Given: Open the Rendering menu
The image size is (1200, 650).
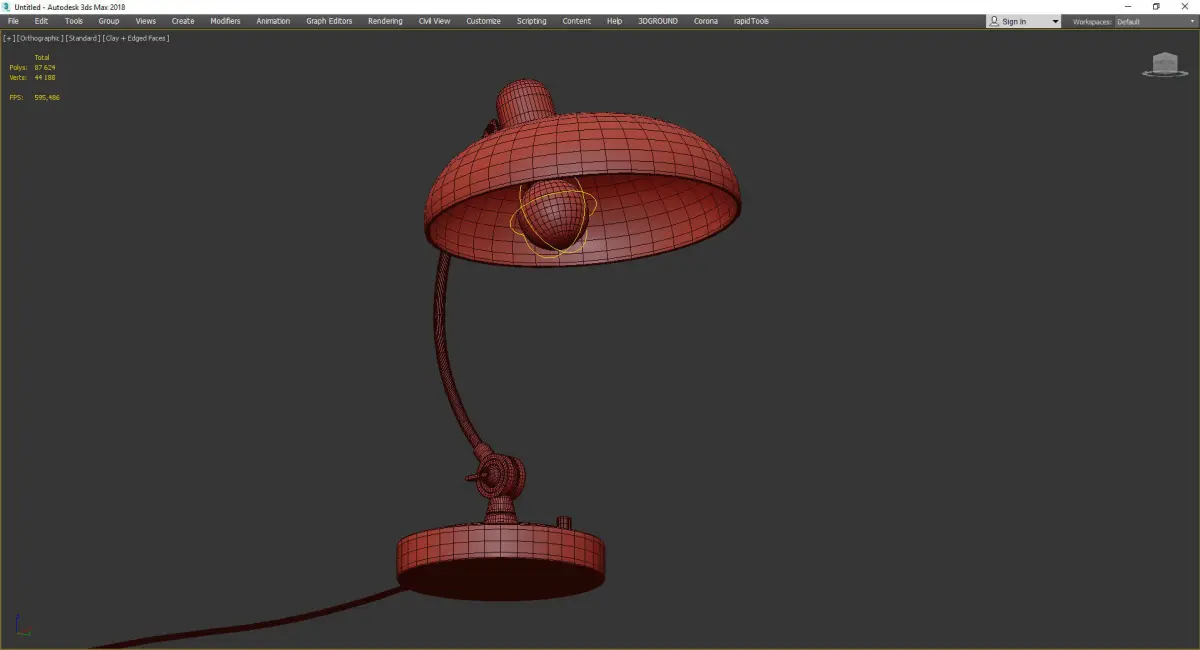Looking at the screenshot, I should 385,21.
